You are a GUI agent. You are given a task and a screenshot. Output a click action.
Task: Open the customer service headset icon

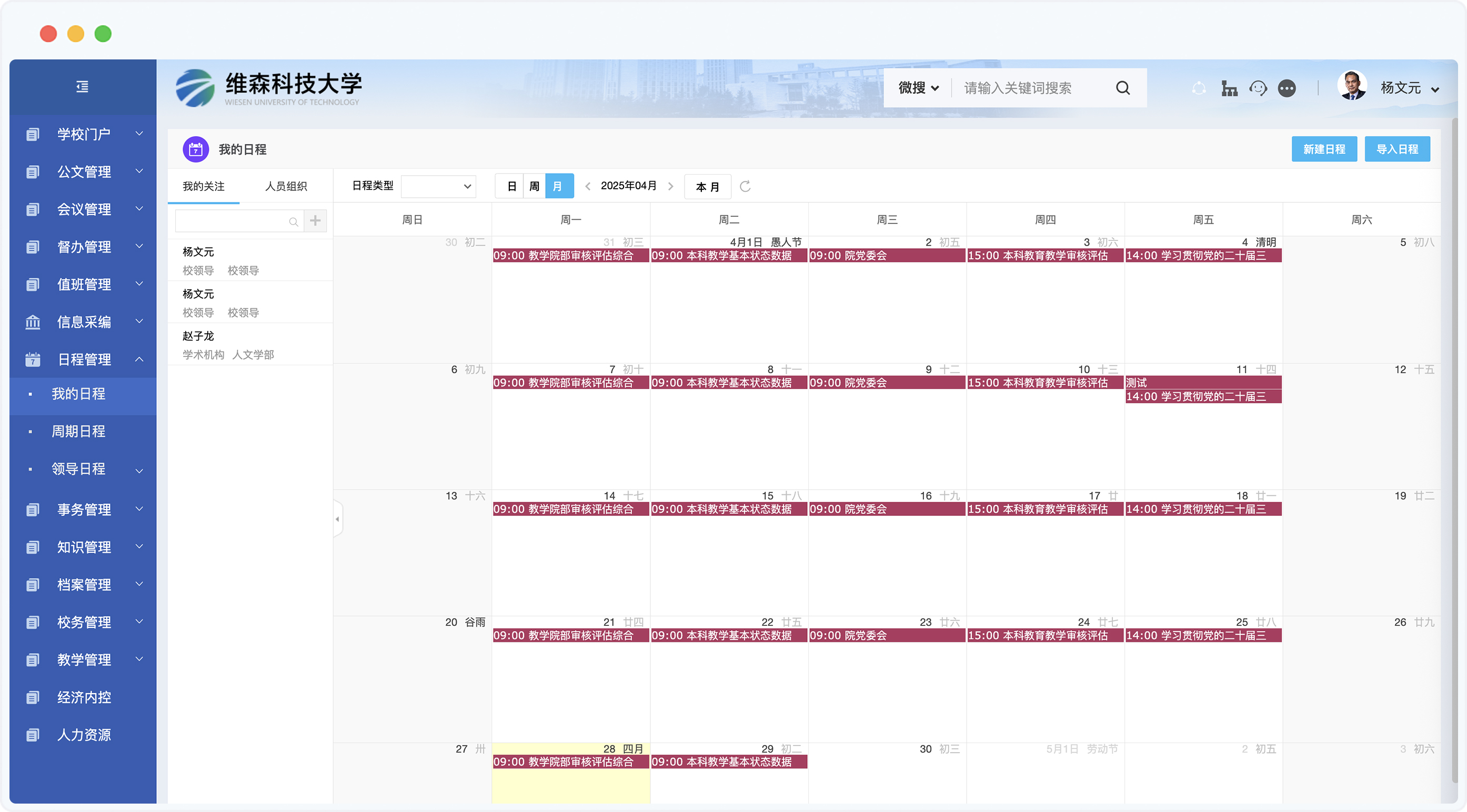1258,88
